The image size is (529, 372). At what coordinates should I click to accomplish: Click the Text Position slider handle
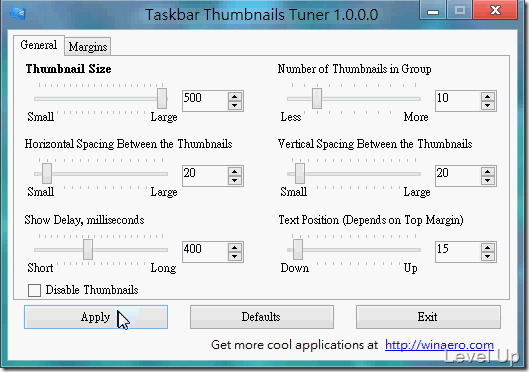[x=298, y=250]
